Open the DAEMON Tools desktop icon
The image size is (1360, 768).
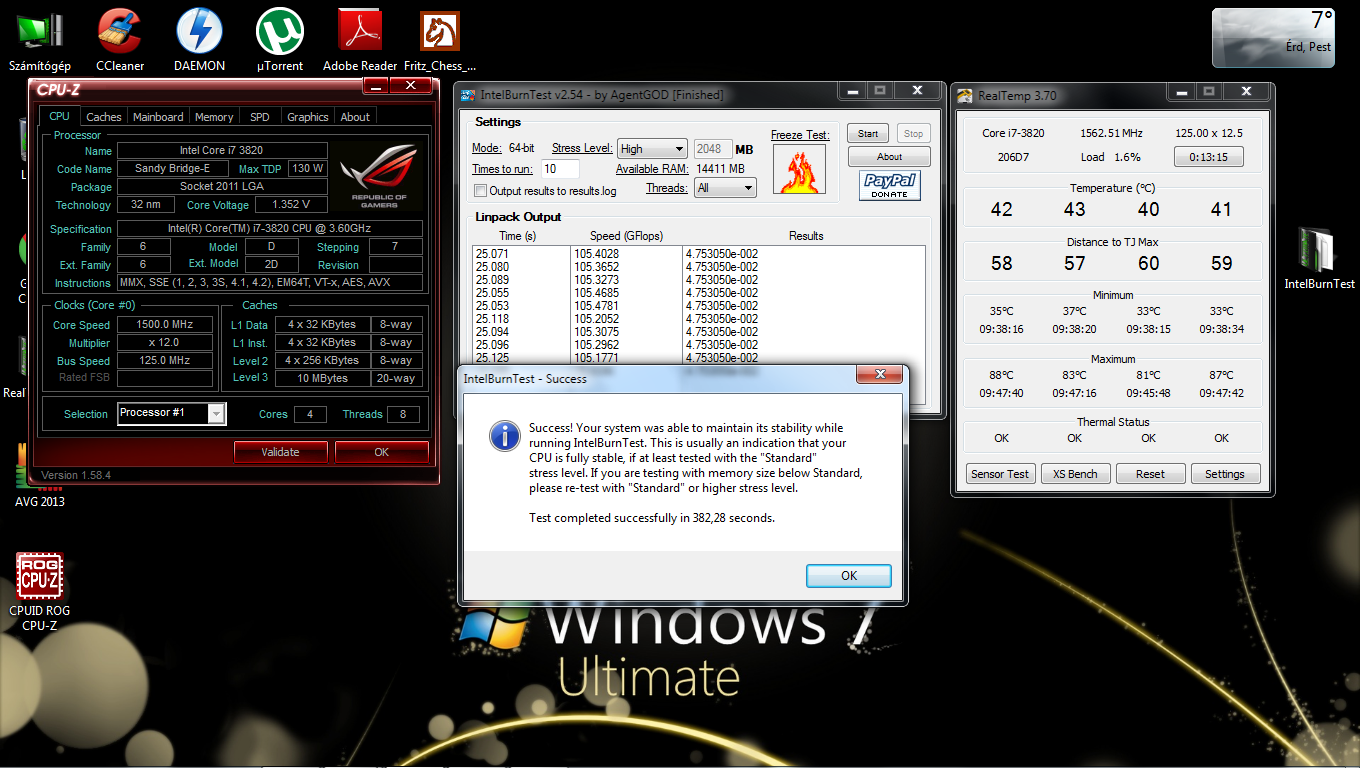pos(200,40)
